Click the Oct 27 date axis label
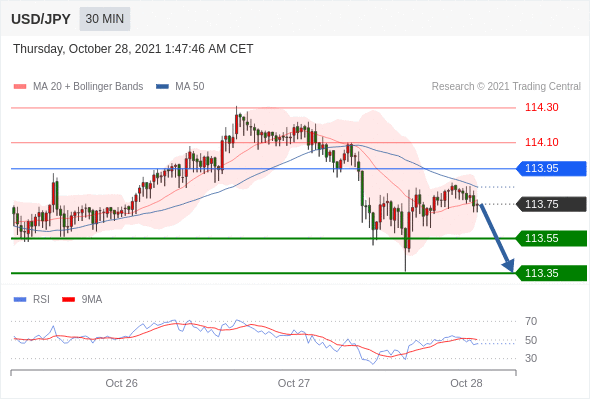This screenshot has width=590, height=400. click(294, 383)
